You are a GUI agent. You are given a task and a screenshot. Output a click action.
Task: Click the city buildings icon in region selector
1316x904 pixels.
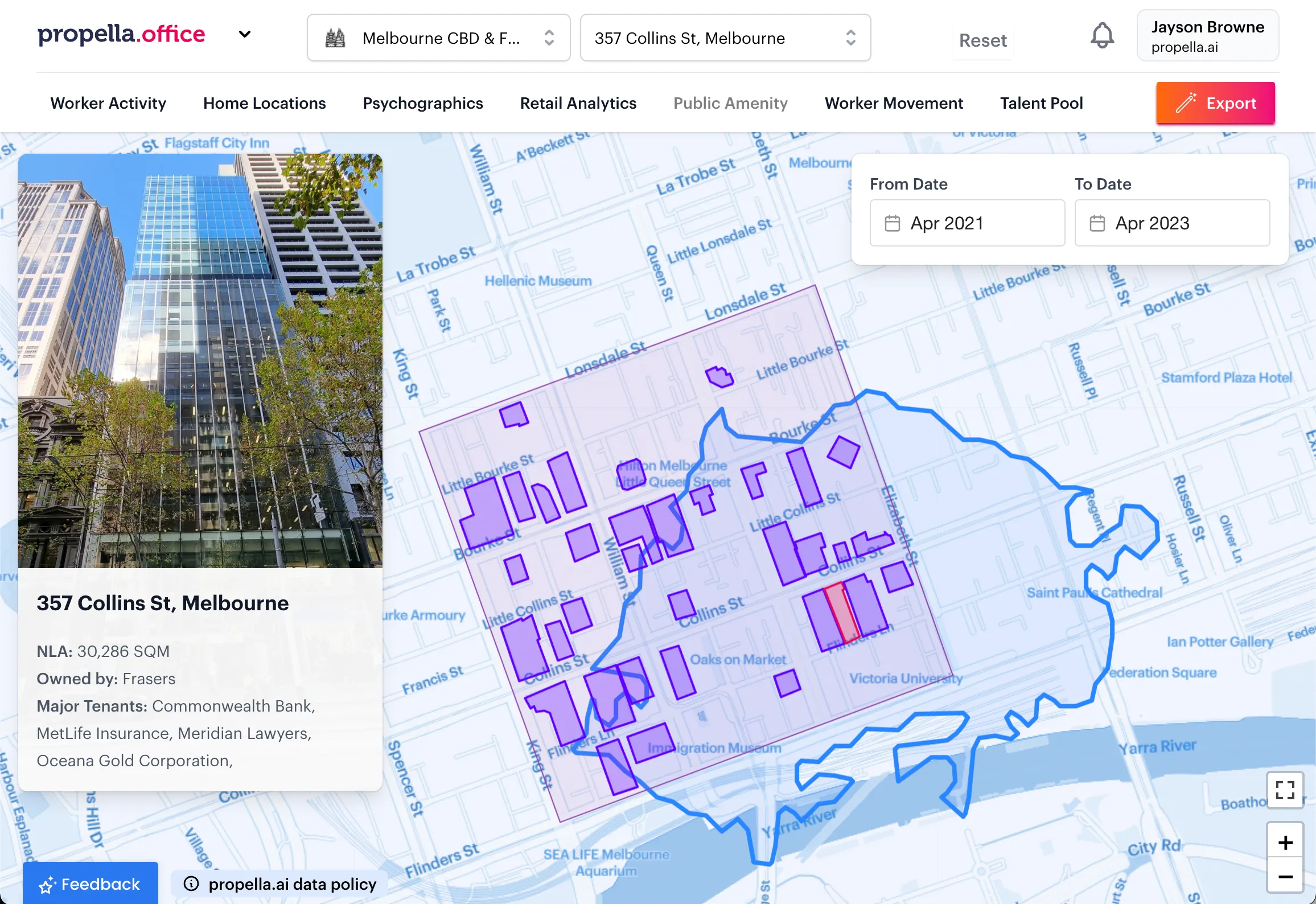tap(335, 38)
